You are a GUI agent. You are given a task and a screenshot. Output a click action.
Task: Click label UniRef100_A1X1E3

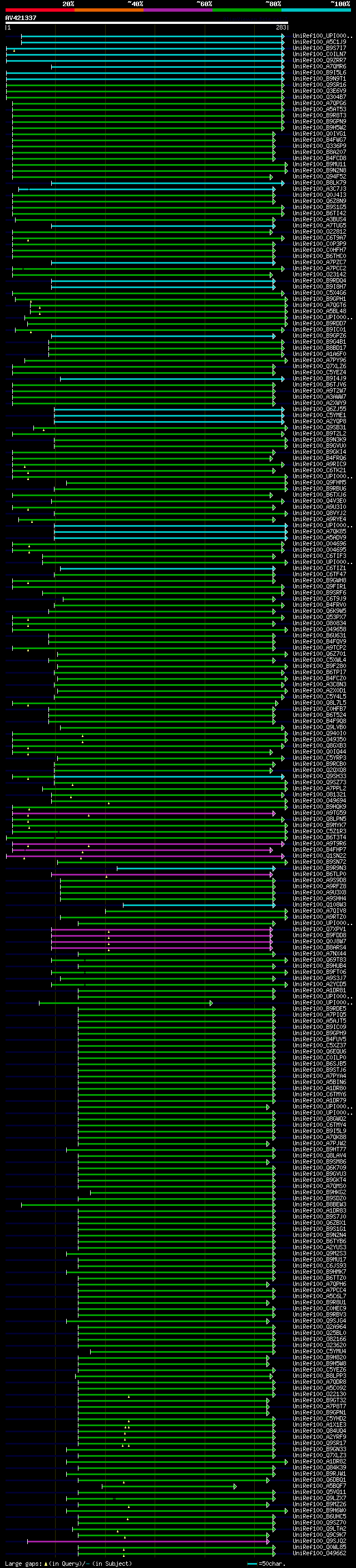click(x=319, y=1425)
